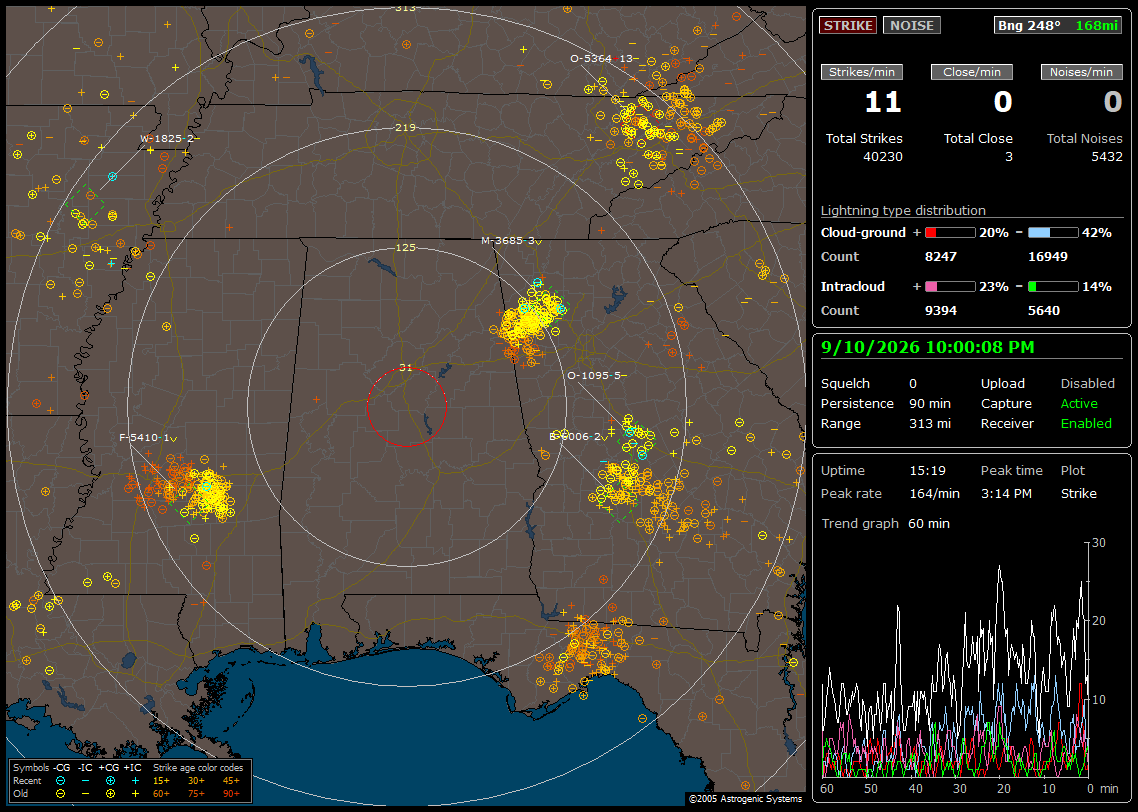Select the Strikes/min label box
The image size is (1138, 812).
click(862, 72)
